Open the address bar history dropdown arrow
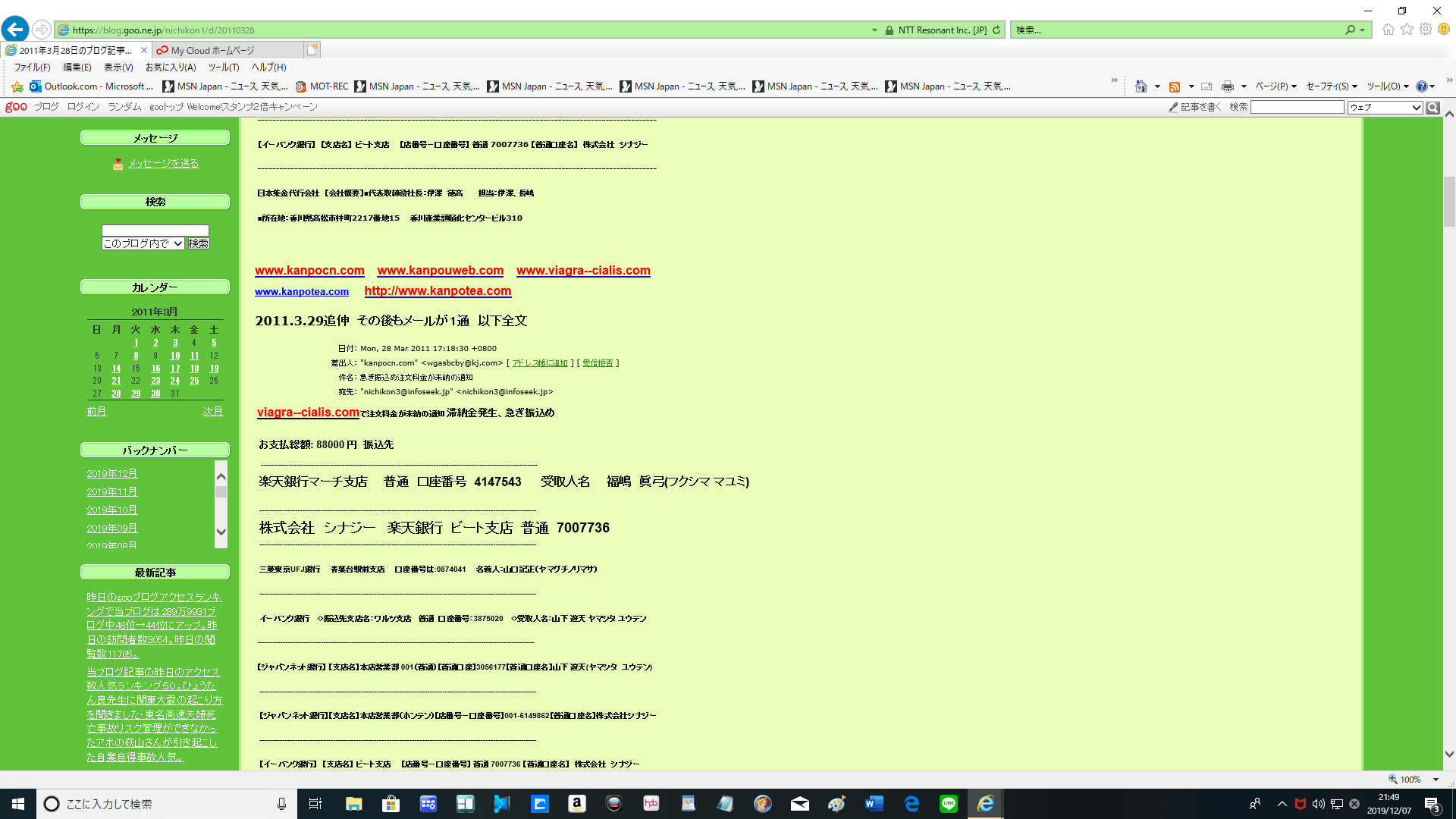 click(x=874, y=30)
